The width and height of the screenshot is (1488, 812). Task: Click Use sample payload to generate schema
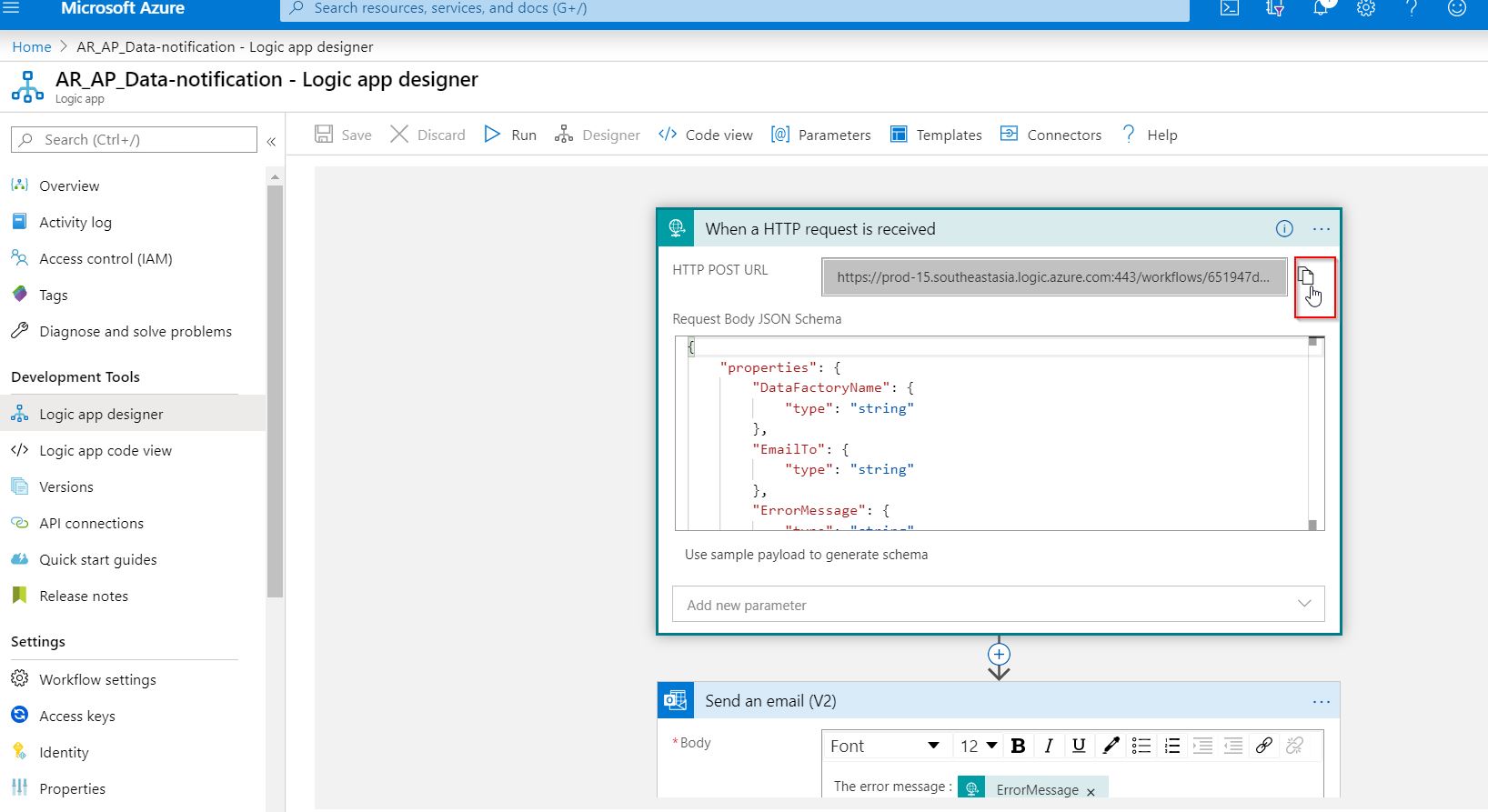pos(806,555)
